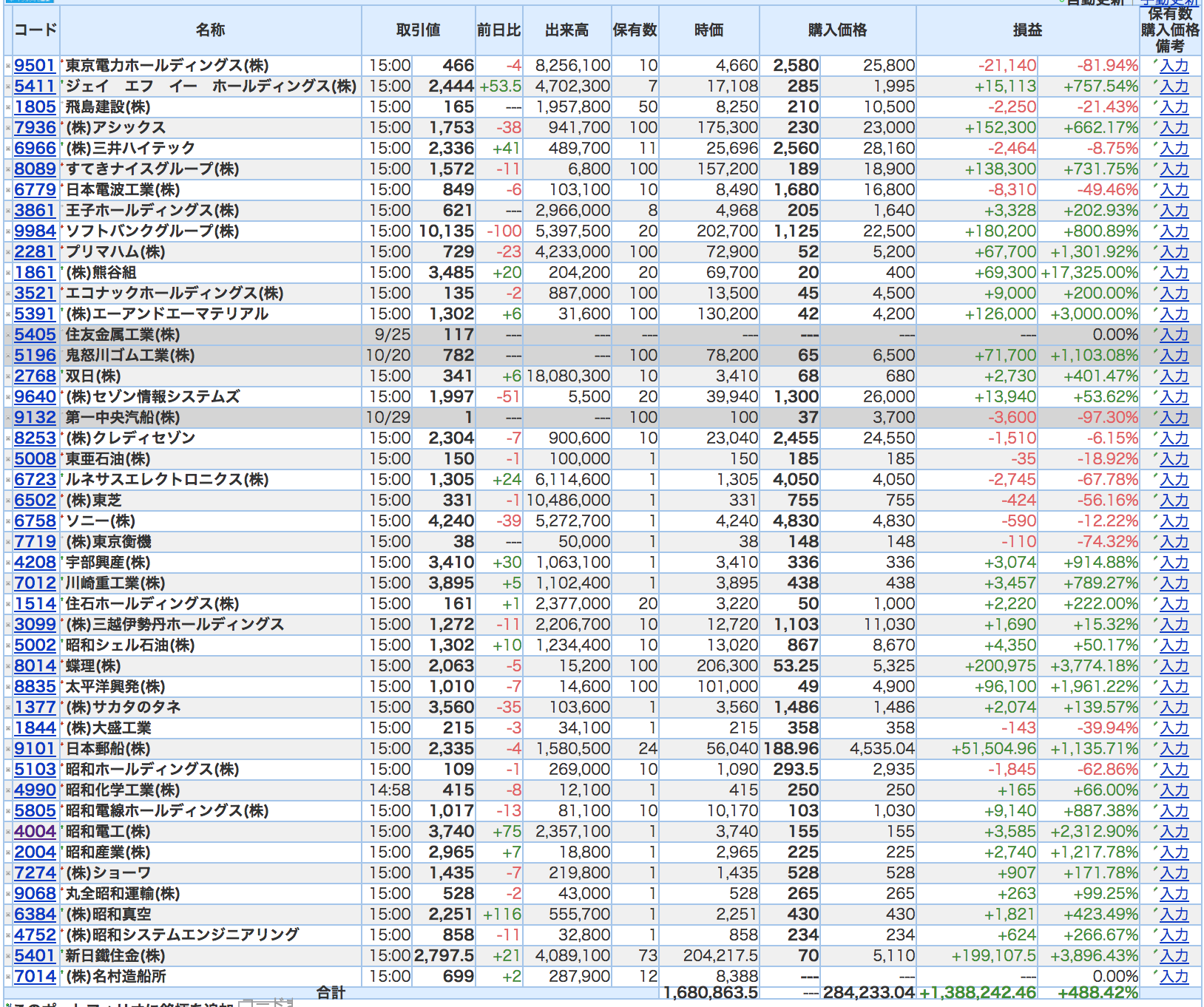Select the company name プリマハム(株)

pyautogui.click(x=115, y=252)
